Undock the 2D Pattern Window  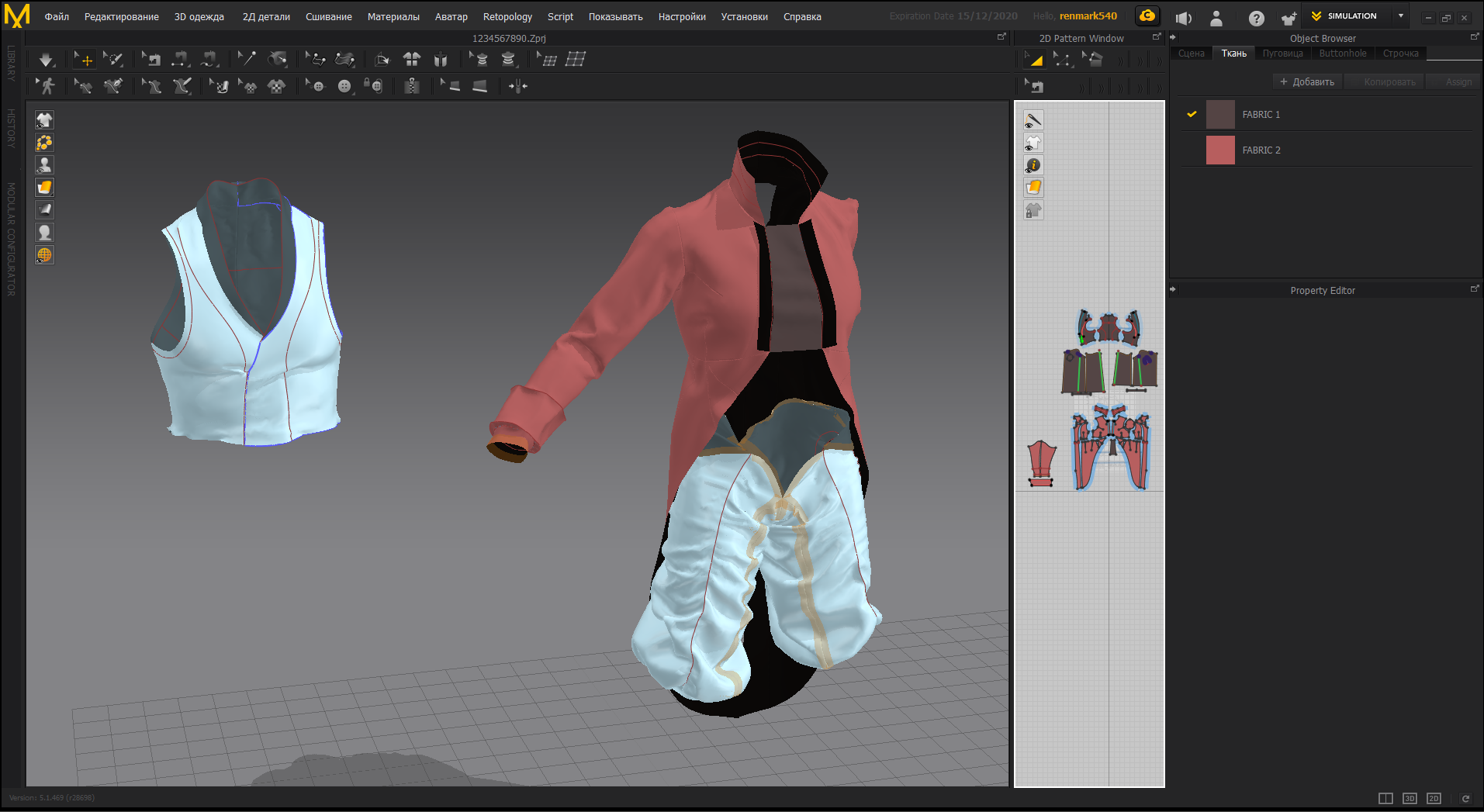tap(1157, 36)
